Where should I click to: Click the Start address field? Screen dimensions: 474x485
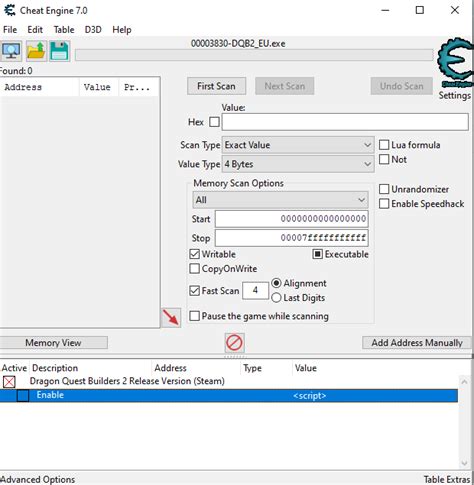pyautogui.click(x=292, y=219)
